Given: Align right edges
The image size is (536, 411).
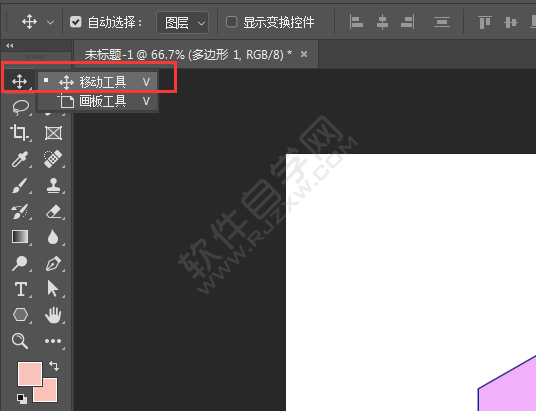Looking at the screenshot, I should click(x=407, y=22).
